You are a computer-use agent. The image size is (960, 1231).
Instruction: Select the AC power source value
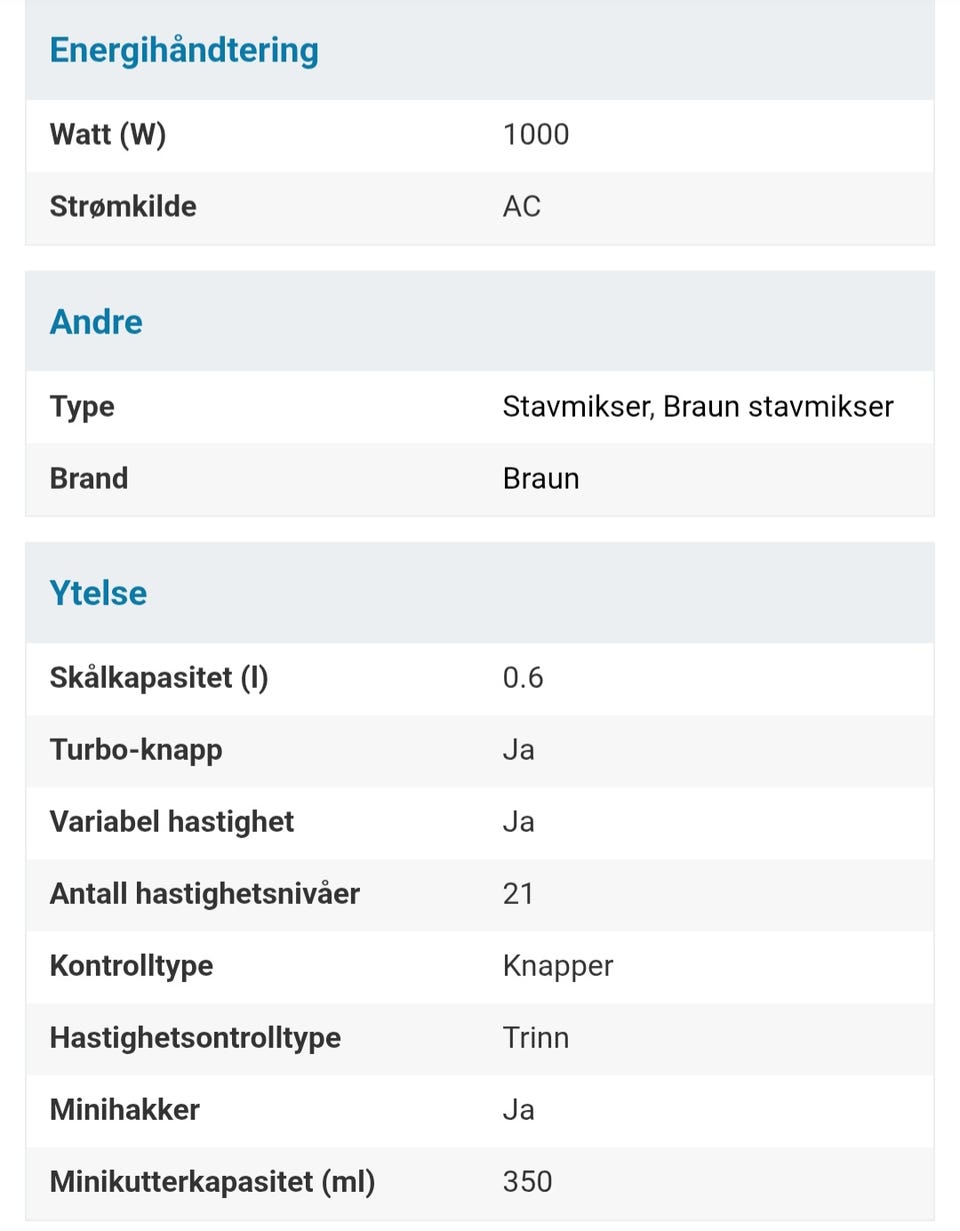tap(522, 206)
